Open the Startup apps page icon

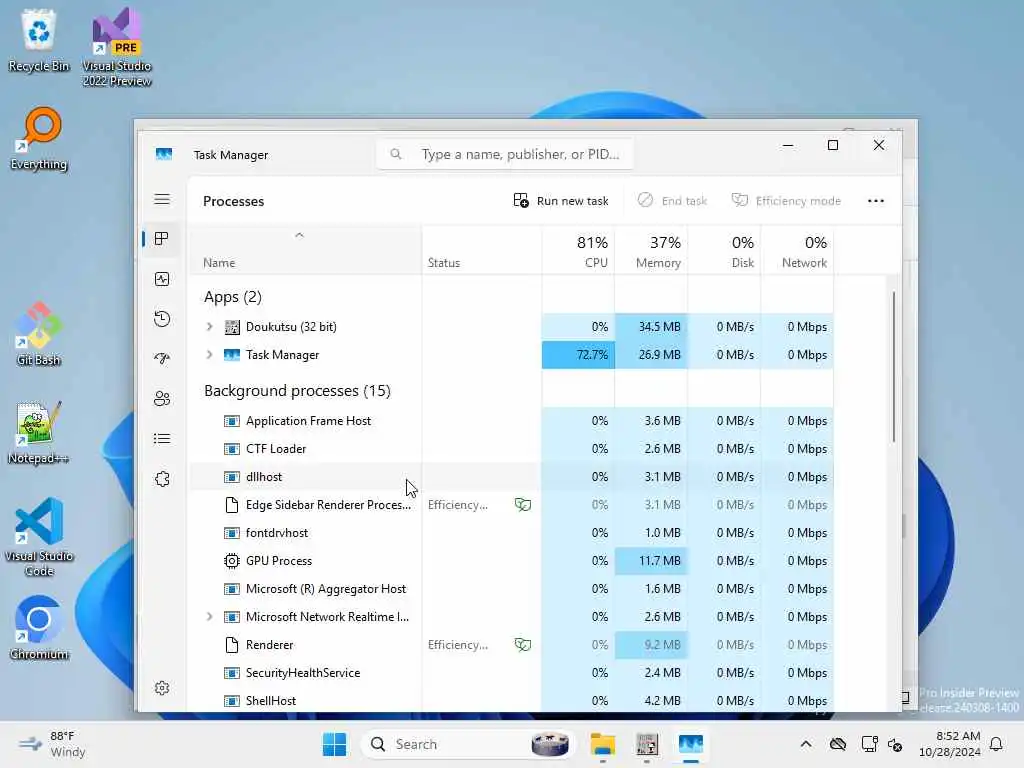pos(162,359)
